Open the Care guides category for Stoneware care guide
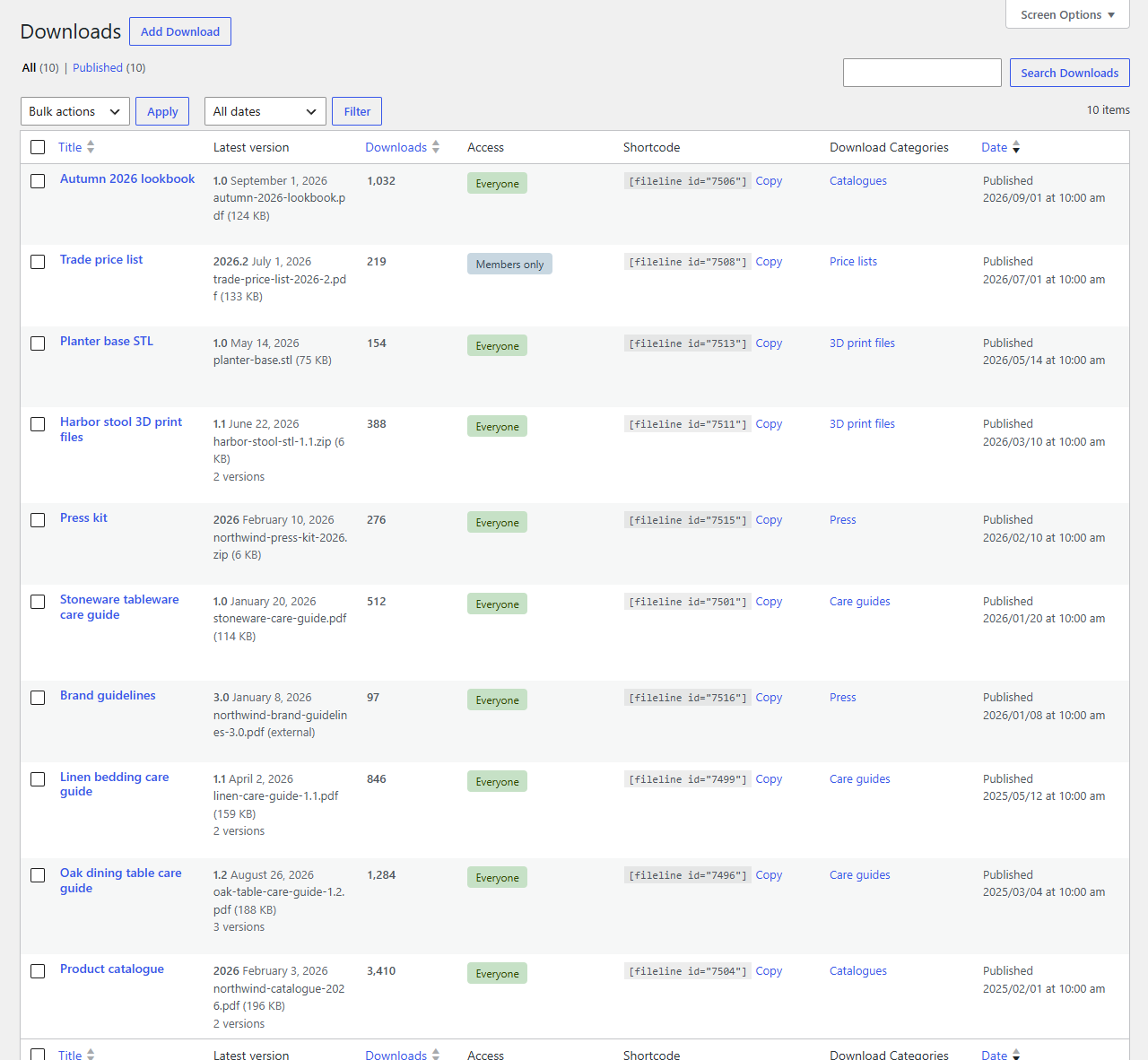The image size is (1148, 1060). pyautogui.click(x=860, y=602)
